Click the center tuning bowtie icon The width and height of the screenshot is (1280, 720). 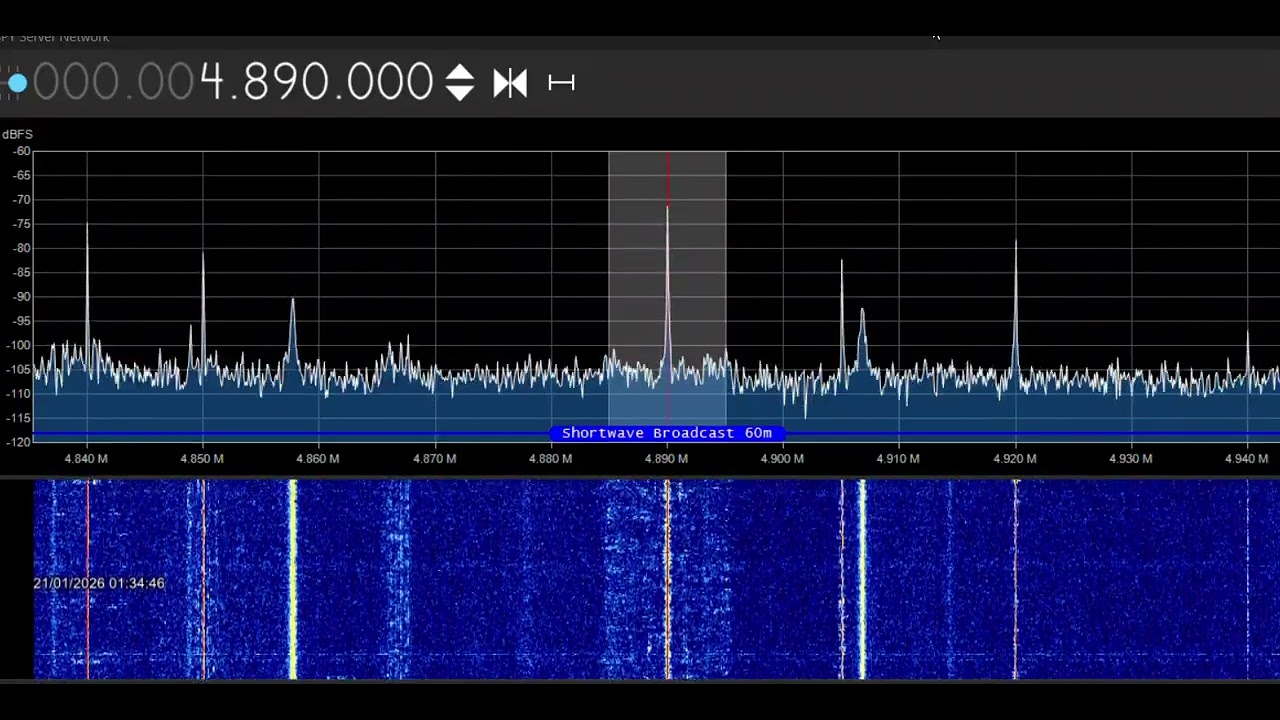coord(510,83)
